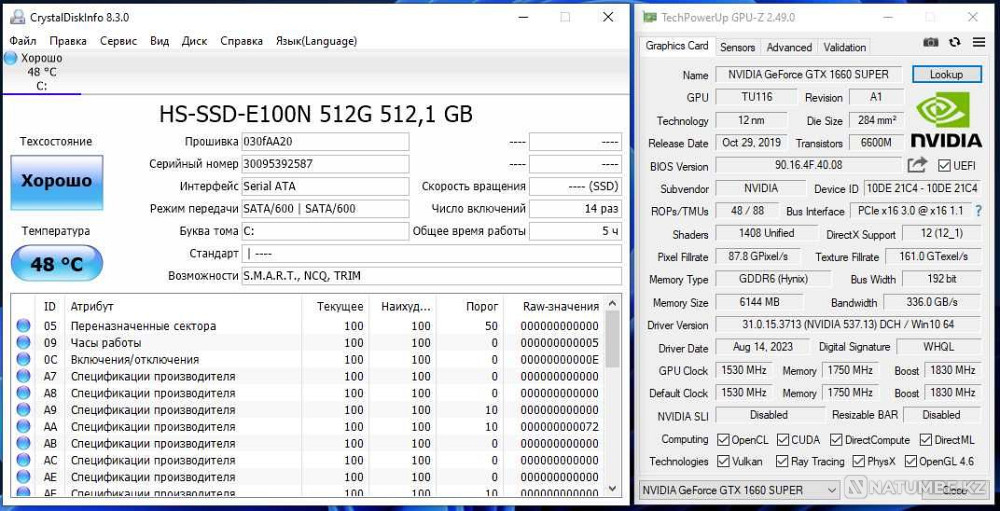Click the NVIDIA logo in GPU-Z
The height and width of the screenshot is (511, 1000).
click(x=946, y=118)
